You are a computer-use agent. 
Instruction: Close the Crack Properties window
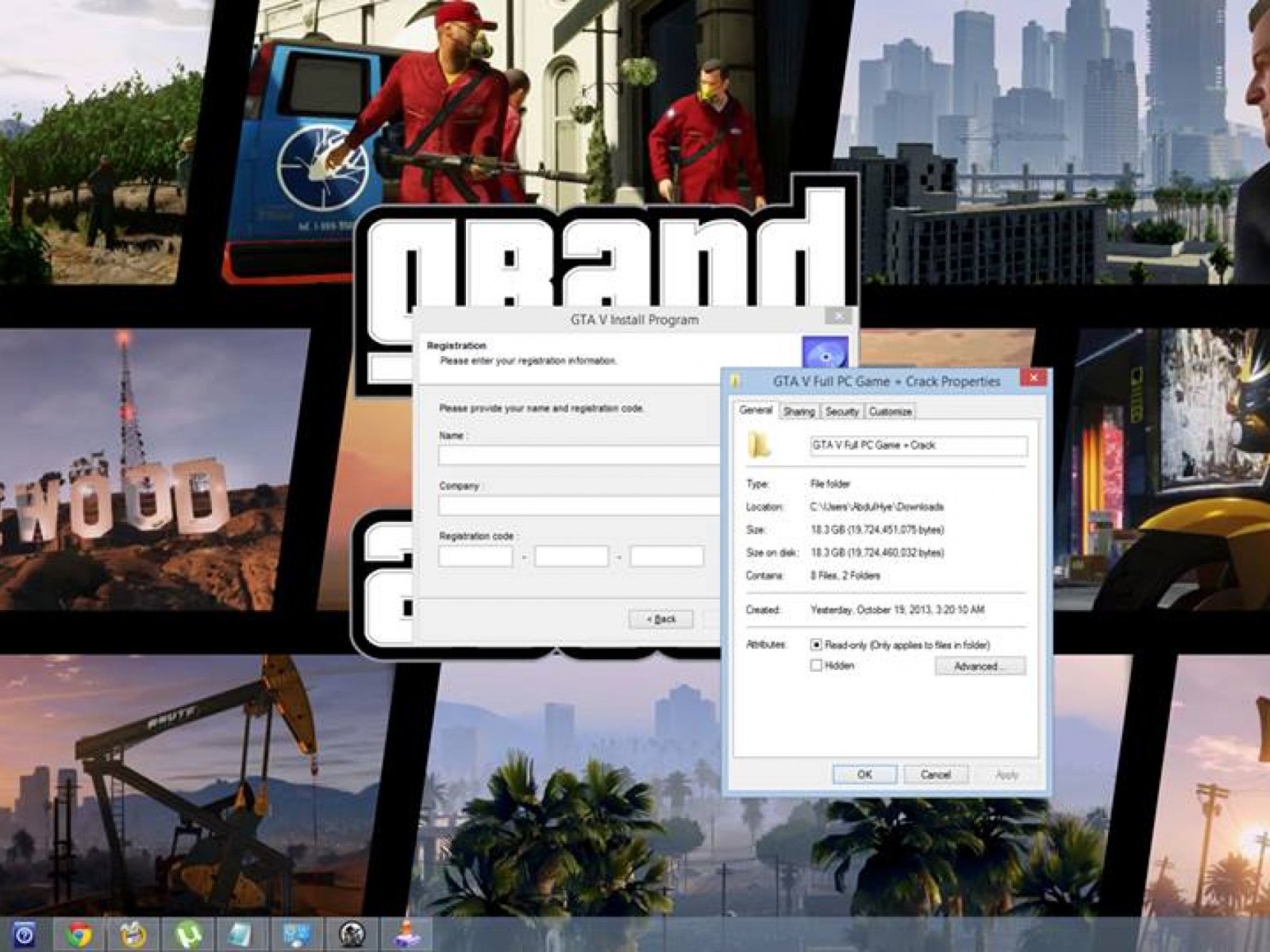pyautogui.click(x=1033, y=378)
